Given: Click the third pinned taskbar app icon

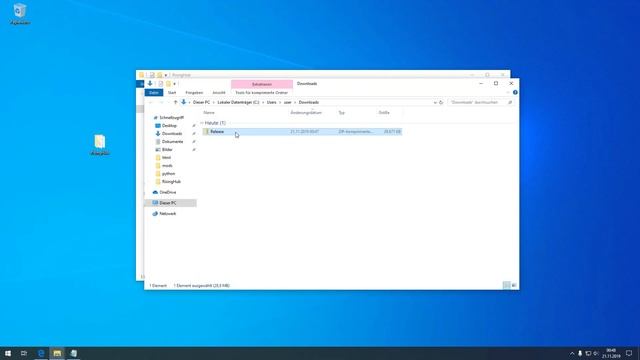Looking at the screenshot, I should click(x=73, y=353).
